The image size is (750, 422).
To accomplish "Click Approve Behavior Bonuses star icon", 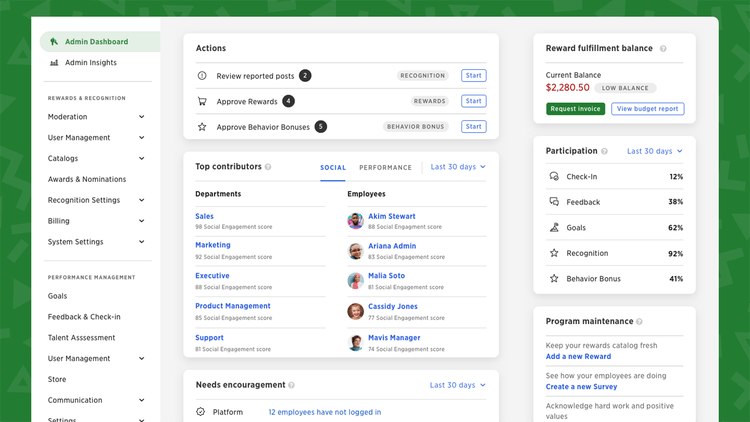I will coord(202,127).
